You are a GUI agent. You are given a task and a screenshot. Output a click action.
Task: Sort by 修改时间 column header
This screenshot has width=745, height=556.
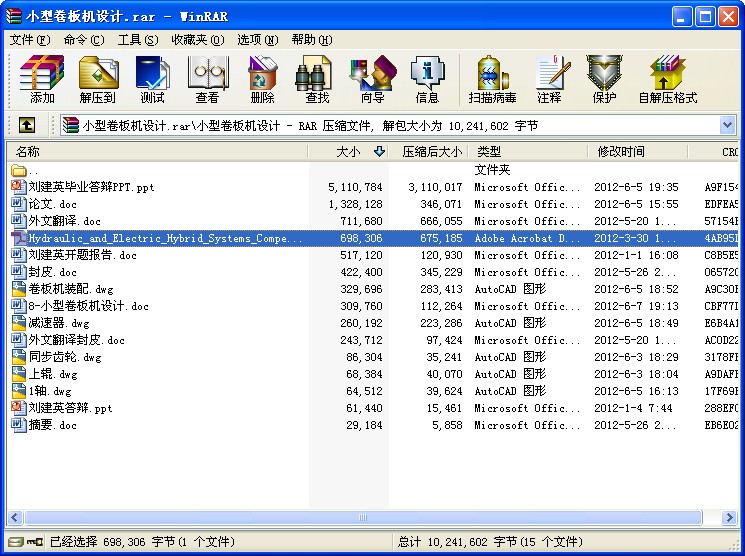[x=638, y=152]
